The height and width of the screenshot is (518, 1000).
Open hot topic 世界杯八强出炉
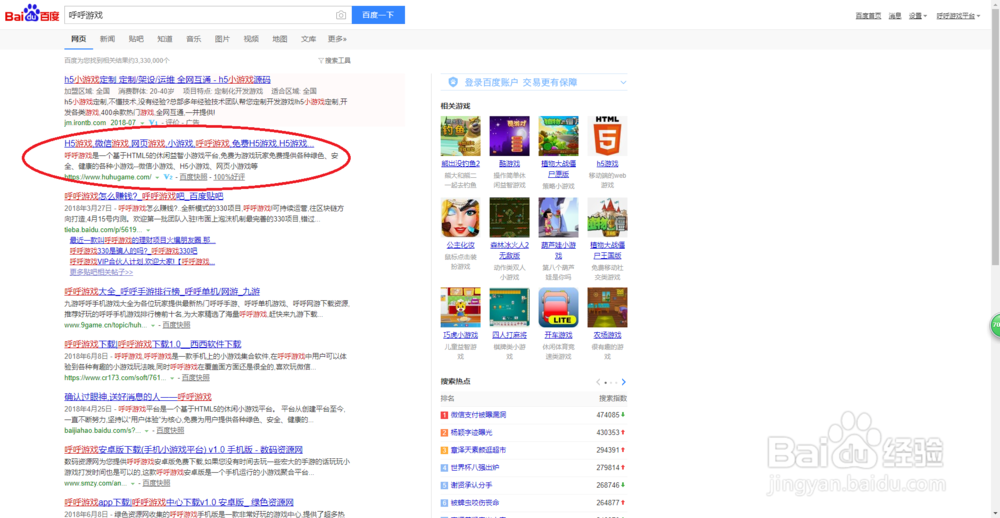(x=475, y=468)
